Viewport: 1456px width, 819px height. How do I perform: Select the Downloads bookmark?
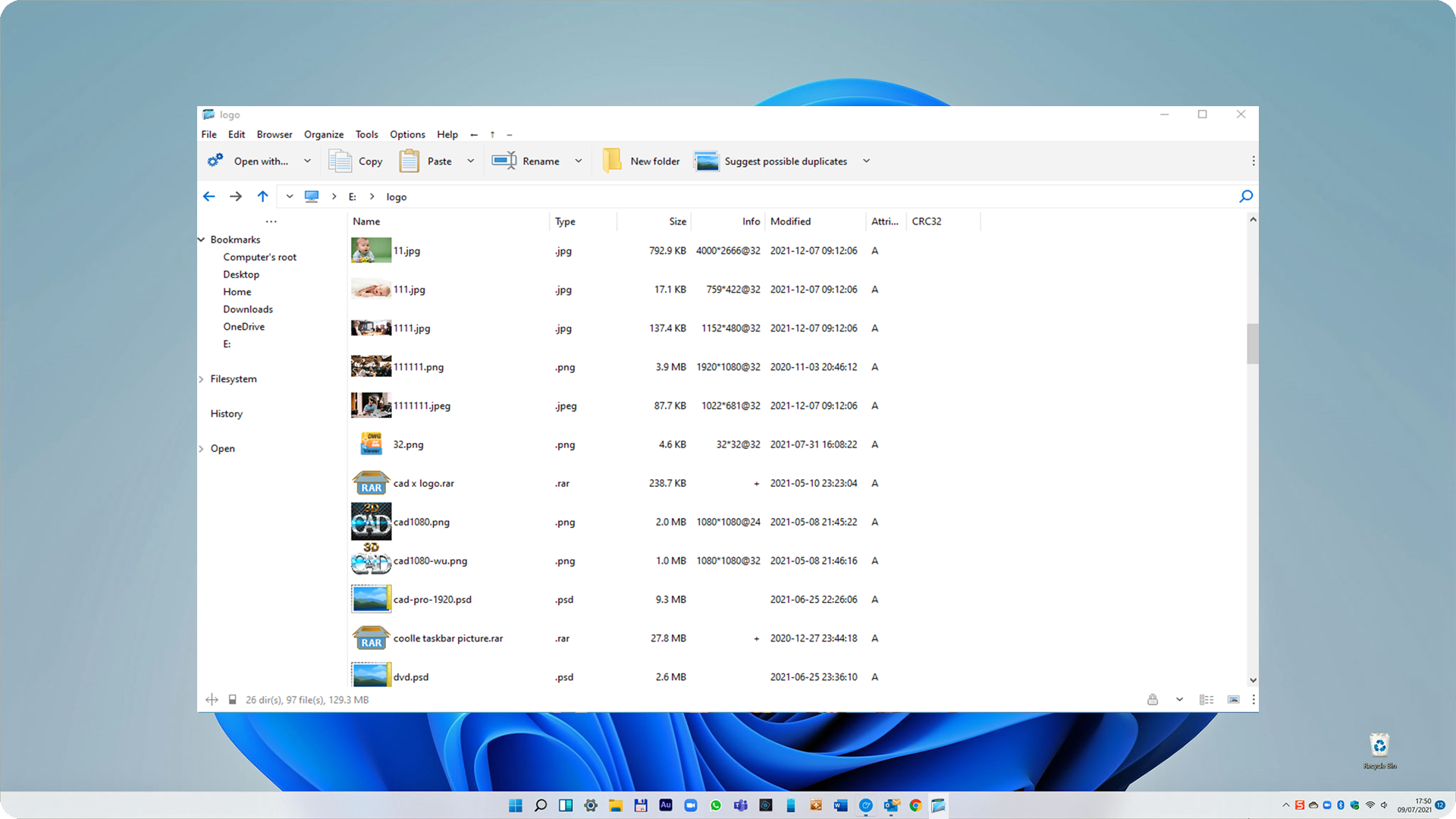248,309
